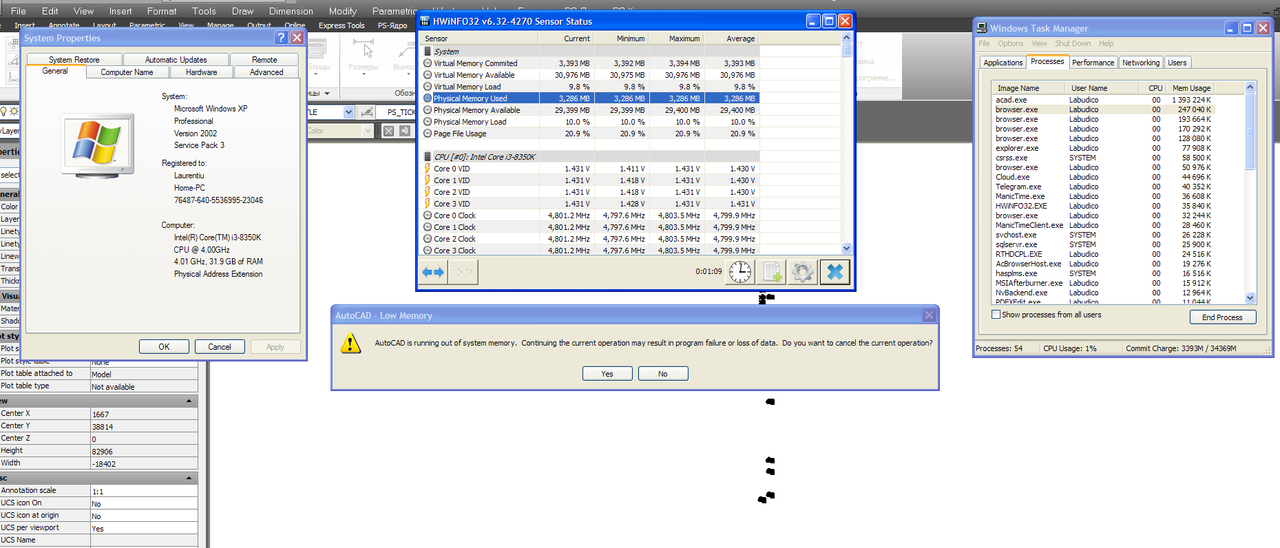Viewport: 1280px width, 548px height.
Task: Click End Process in Task Manager
Action: [x=1222, y=317]
